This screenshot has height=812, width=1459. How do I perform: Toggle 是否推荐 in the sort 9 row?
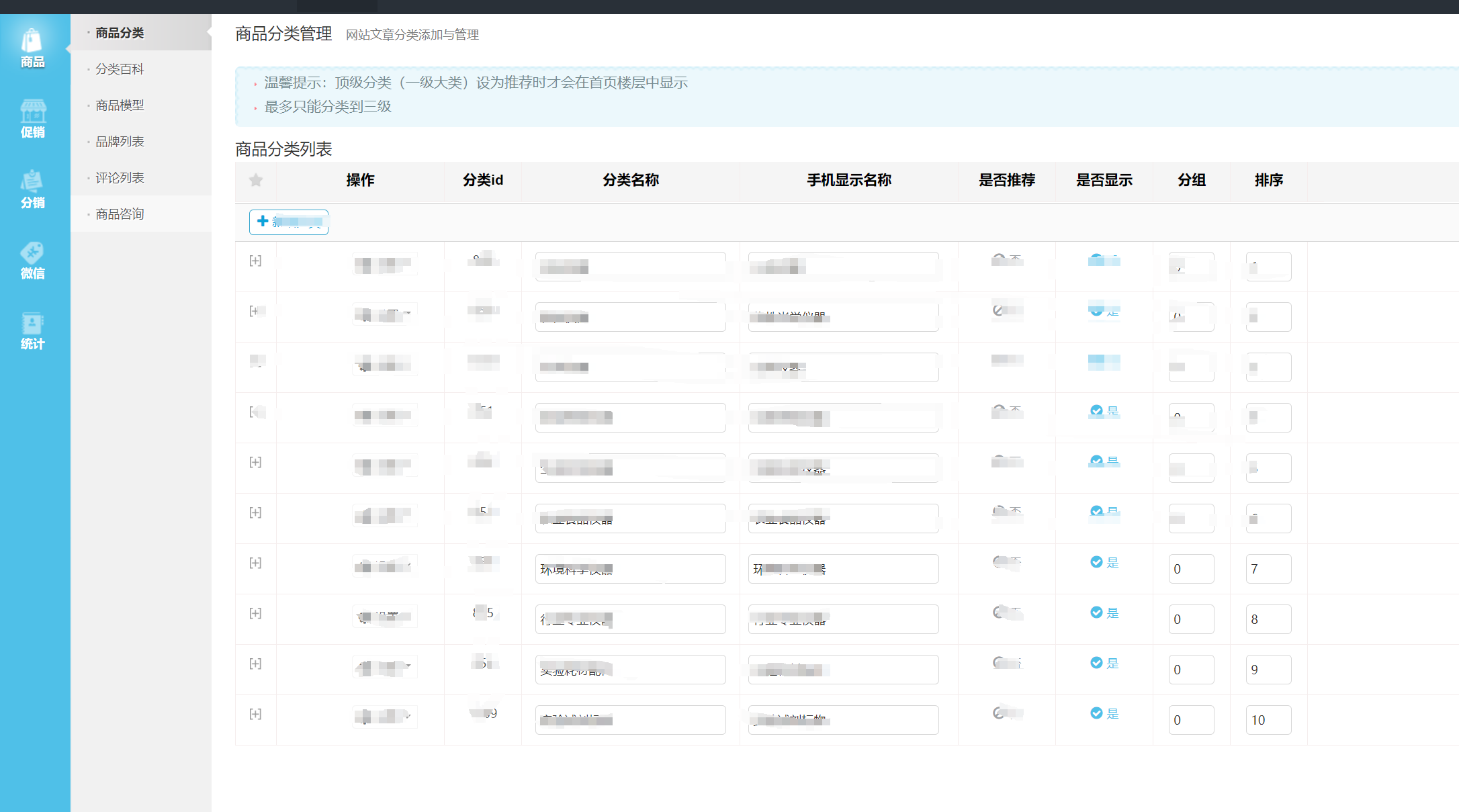1007,663
